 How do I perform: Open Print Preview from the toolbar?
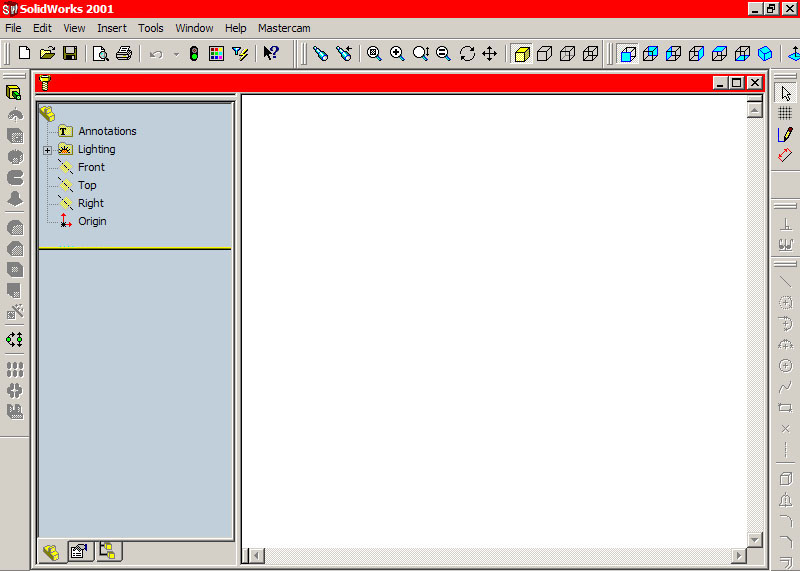(101, 54)
